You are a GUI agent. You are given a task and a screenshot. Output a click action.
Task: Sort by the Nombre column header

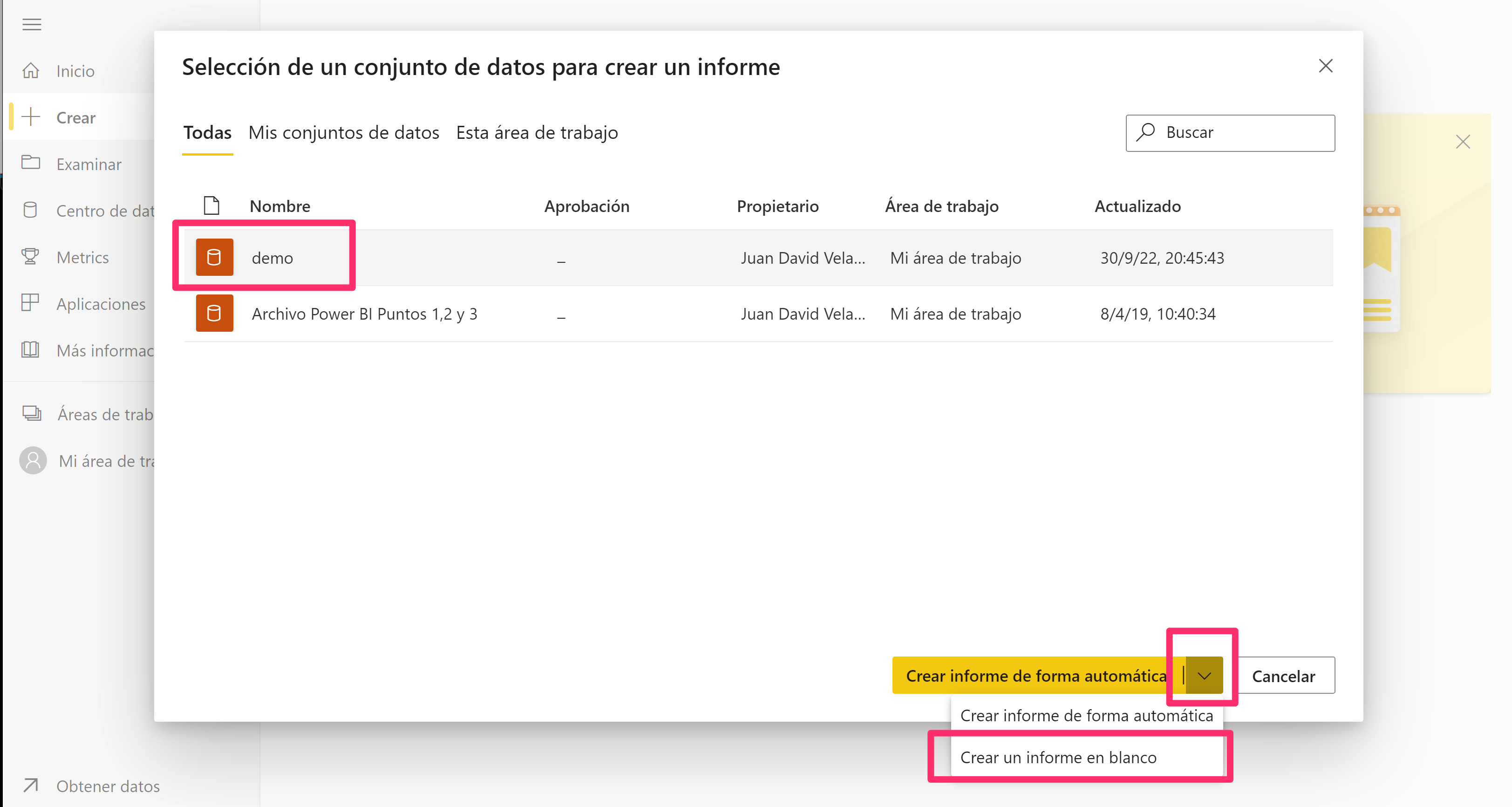280,206
